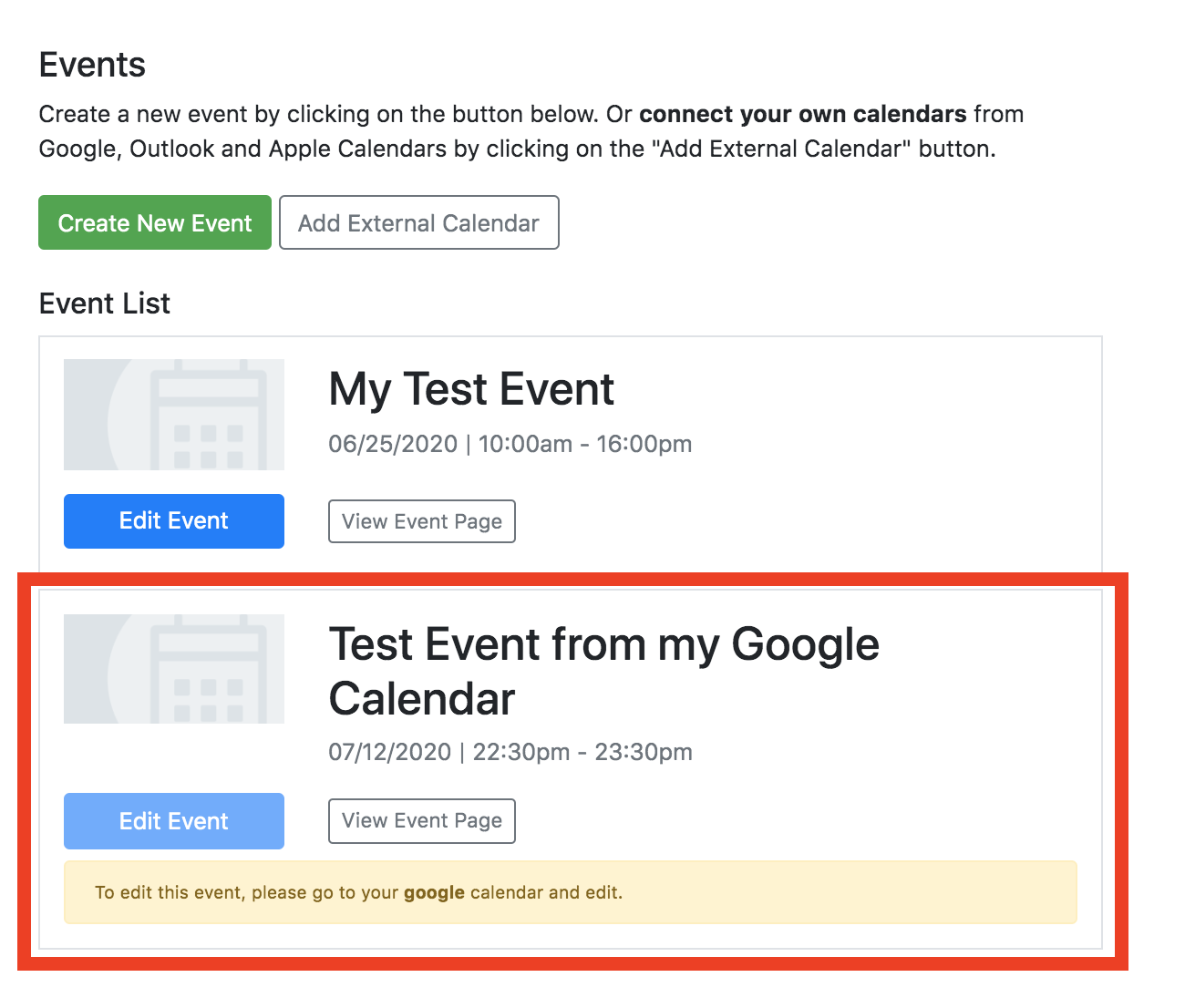Open View Event Page for My Test Event

[421, 521]
